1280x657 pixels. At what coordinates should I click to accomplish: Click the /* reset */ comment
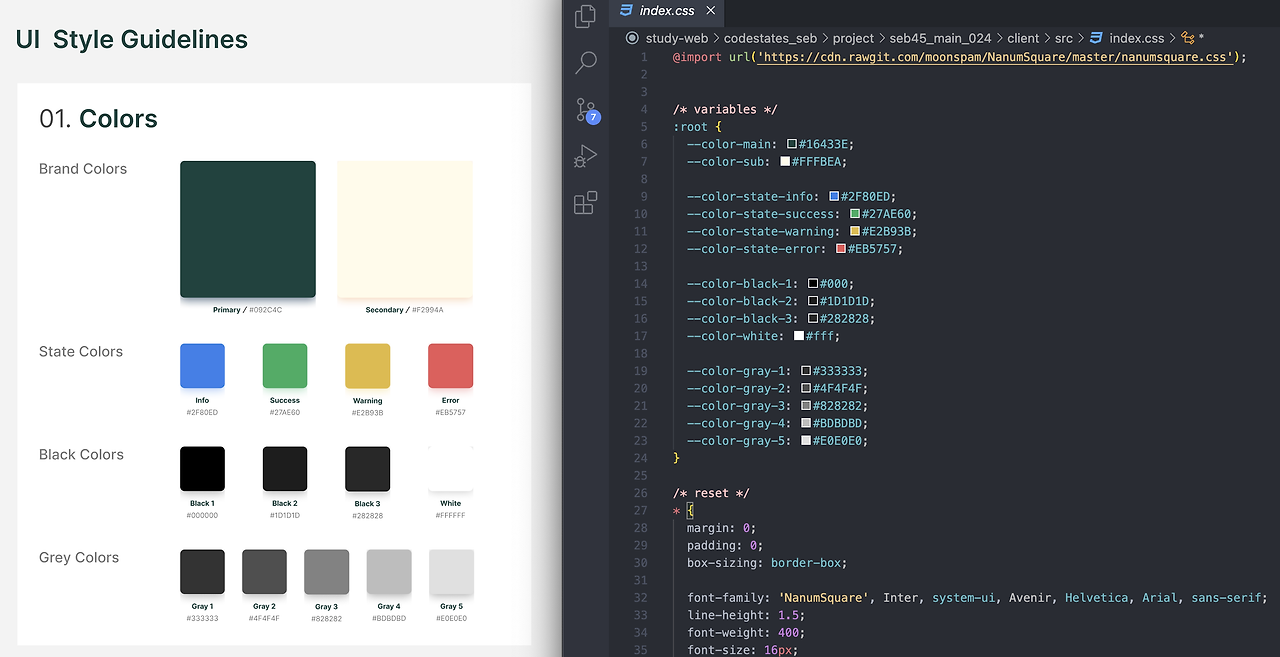click(x=711, y=493)
